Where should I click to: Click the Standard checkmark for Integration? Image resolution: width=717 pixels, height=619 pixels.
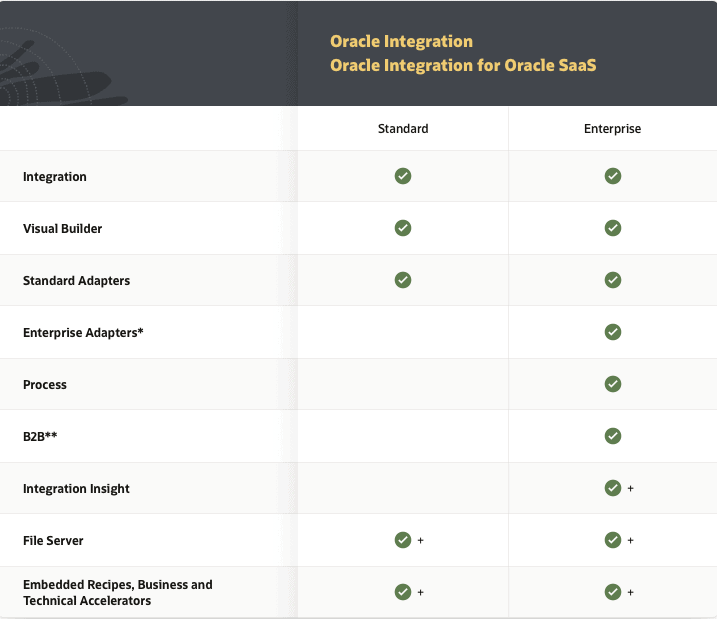point(403,176)
